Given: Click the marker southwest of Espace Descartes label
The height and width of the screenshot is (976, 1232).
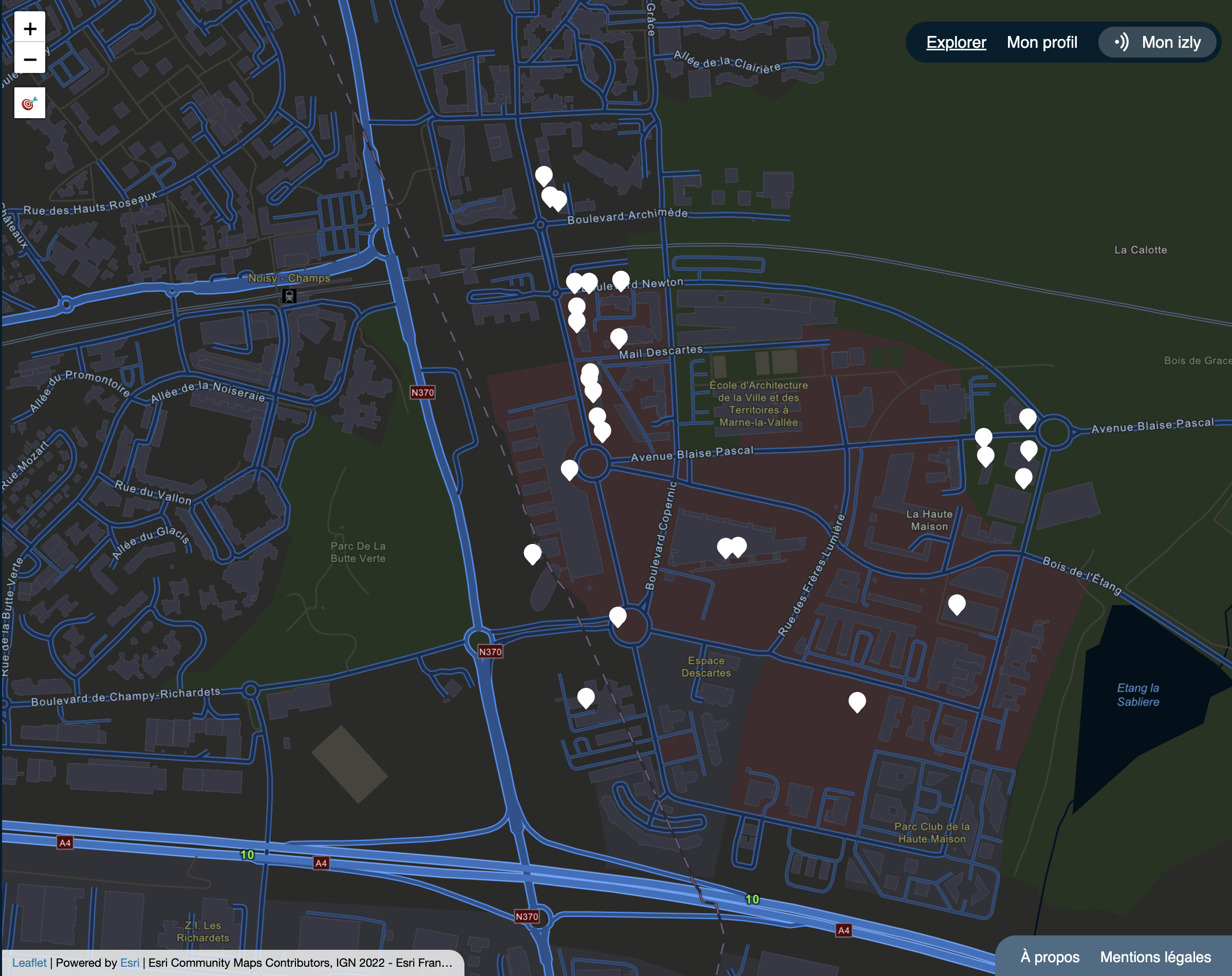Looking at the screenshot, I should point(585,697).
